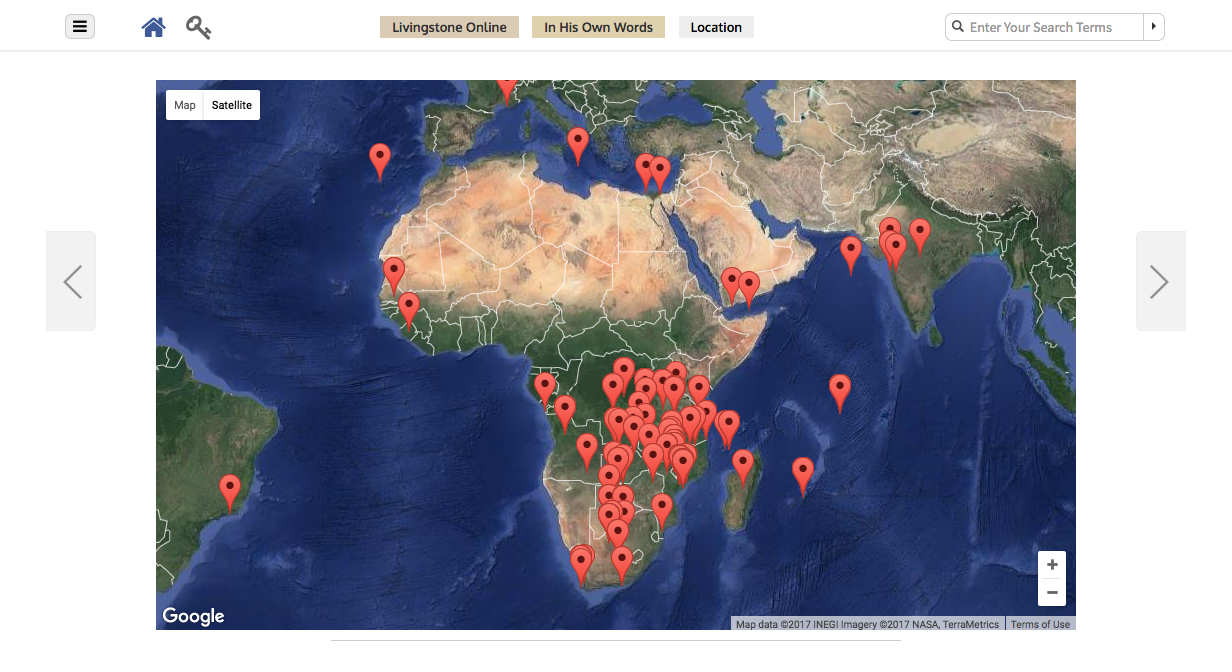Select the Seychelles pin in Indian Ocean
The width and height of the screenshot is (1232, 672).
(x=840, y=393)
